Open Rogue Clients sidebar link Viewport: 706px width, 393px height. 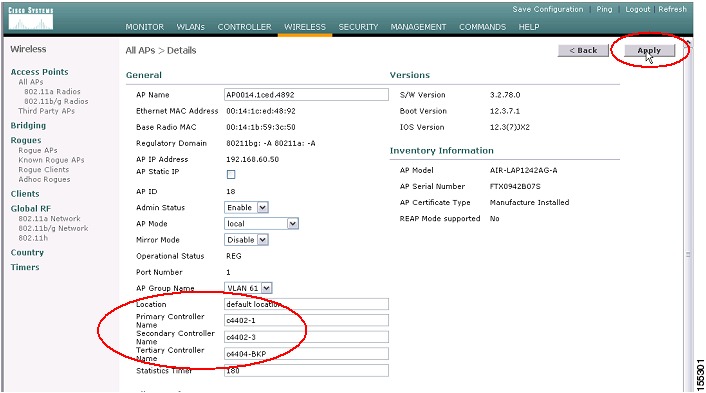pyautogui.click(x=44, y=170)
